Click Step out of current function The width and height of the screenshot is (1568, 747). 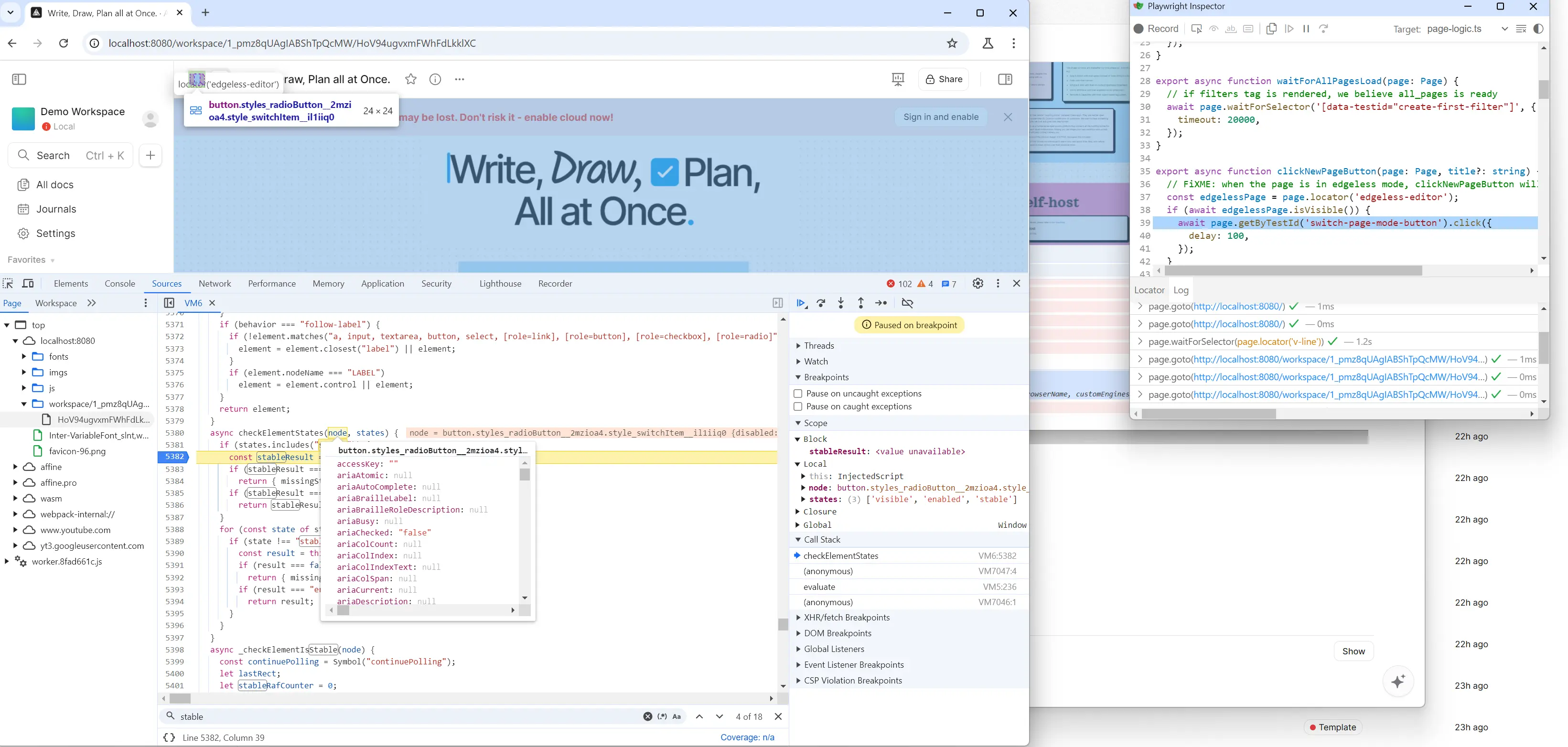coord(861,303)
